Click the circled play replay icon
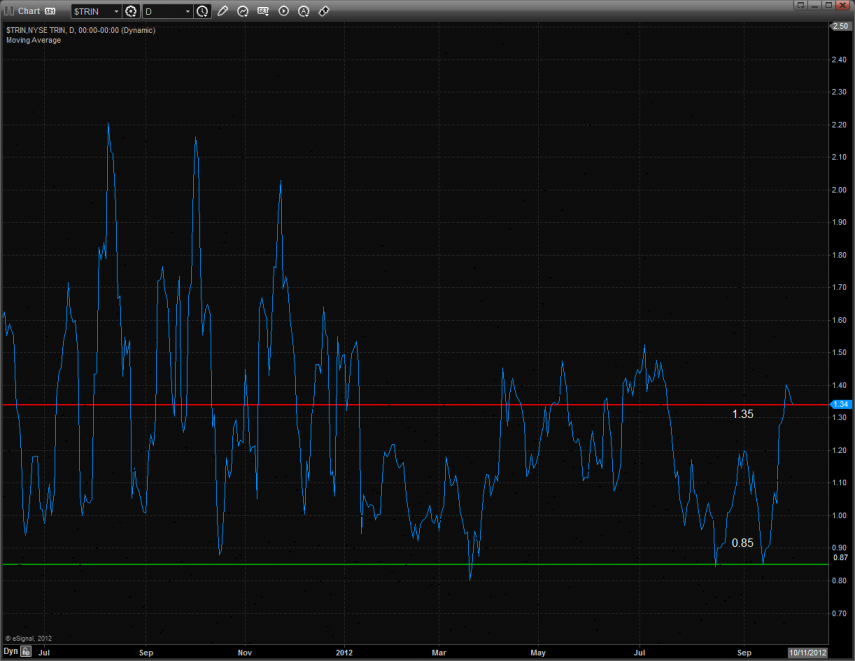Screen dimensions: 855x661 283,11
